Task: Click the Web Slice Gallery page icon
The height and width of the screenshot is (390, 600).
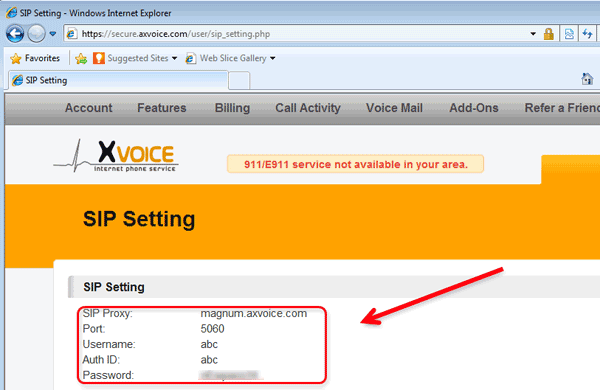Action: (191, 59)
